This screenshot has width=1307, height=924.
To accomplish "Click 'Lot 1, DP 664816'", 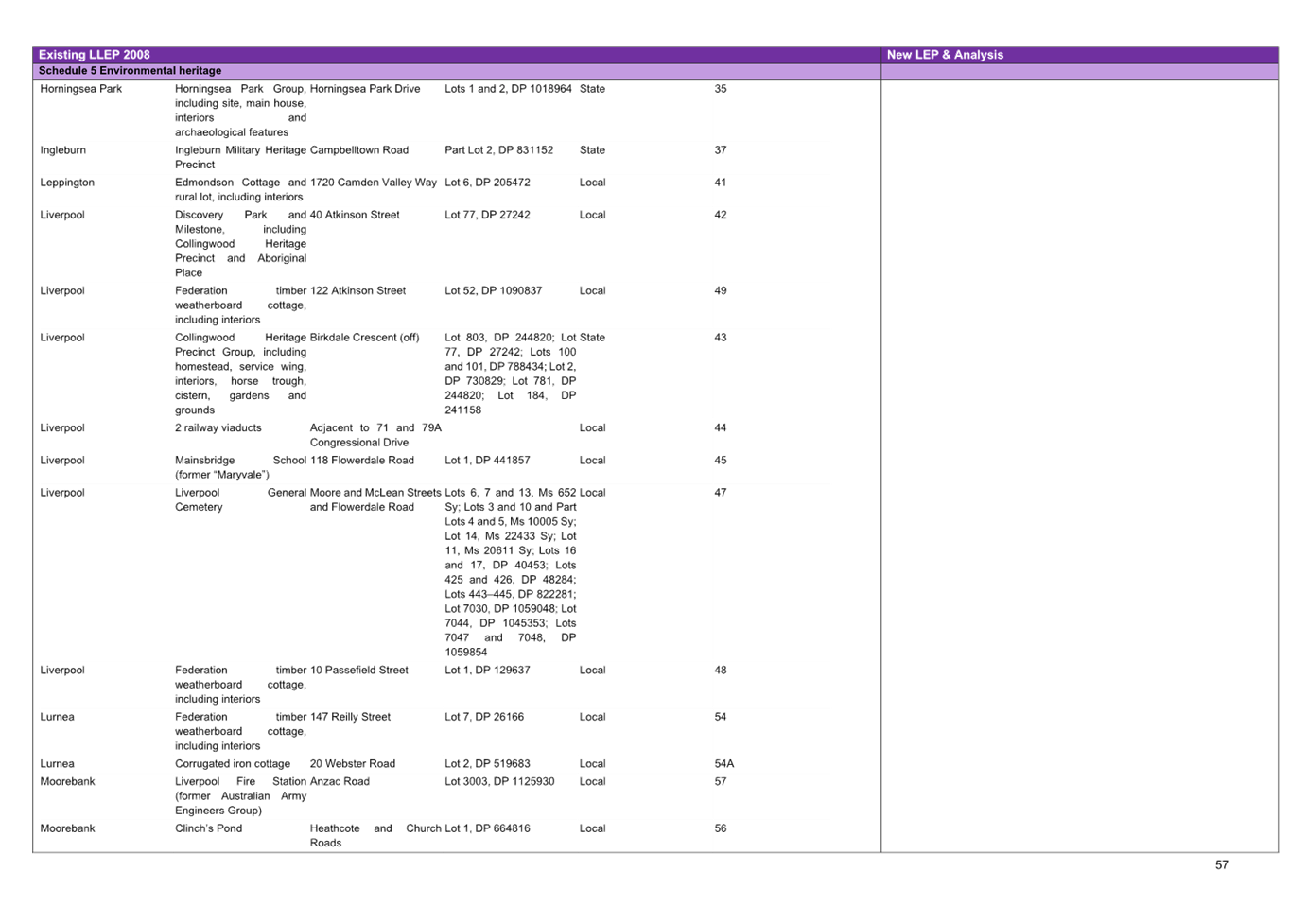I will coord(487,828).
